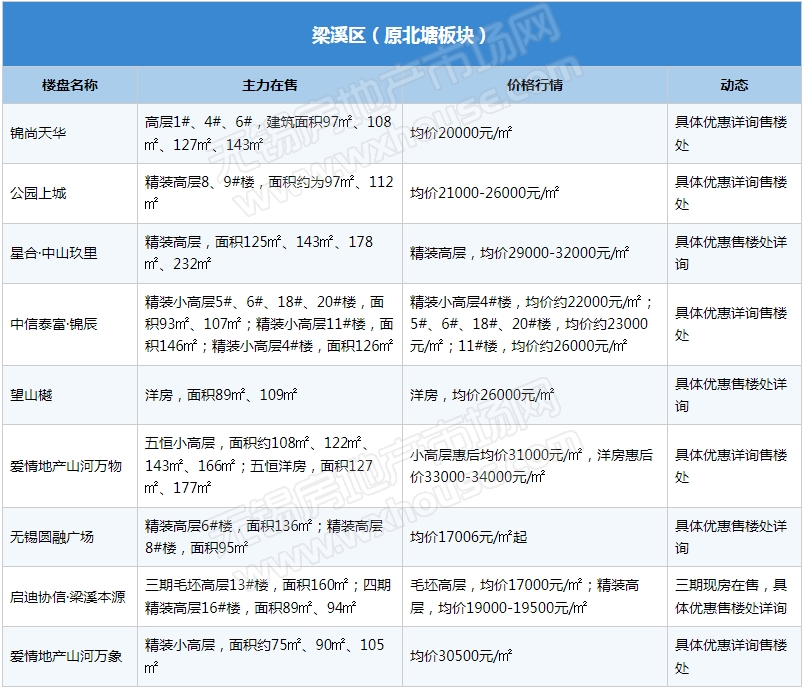The image size is (804, 689).
Task: Click the property name 望山樾
Action: [31, 395]
